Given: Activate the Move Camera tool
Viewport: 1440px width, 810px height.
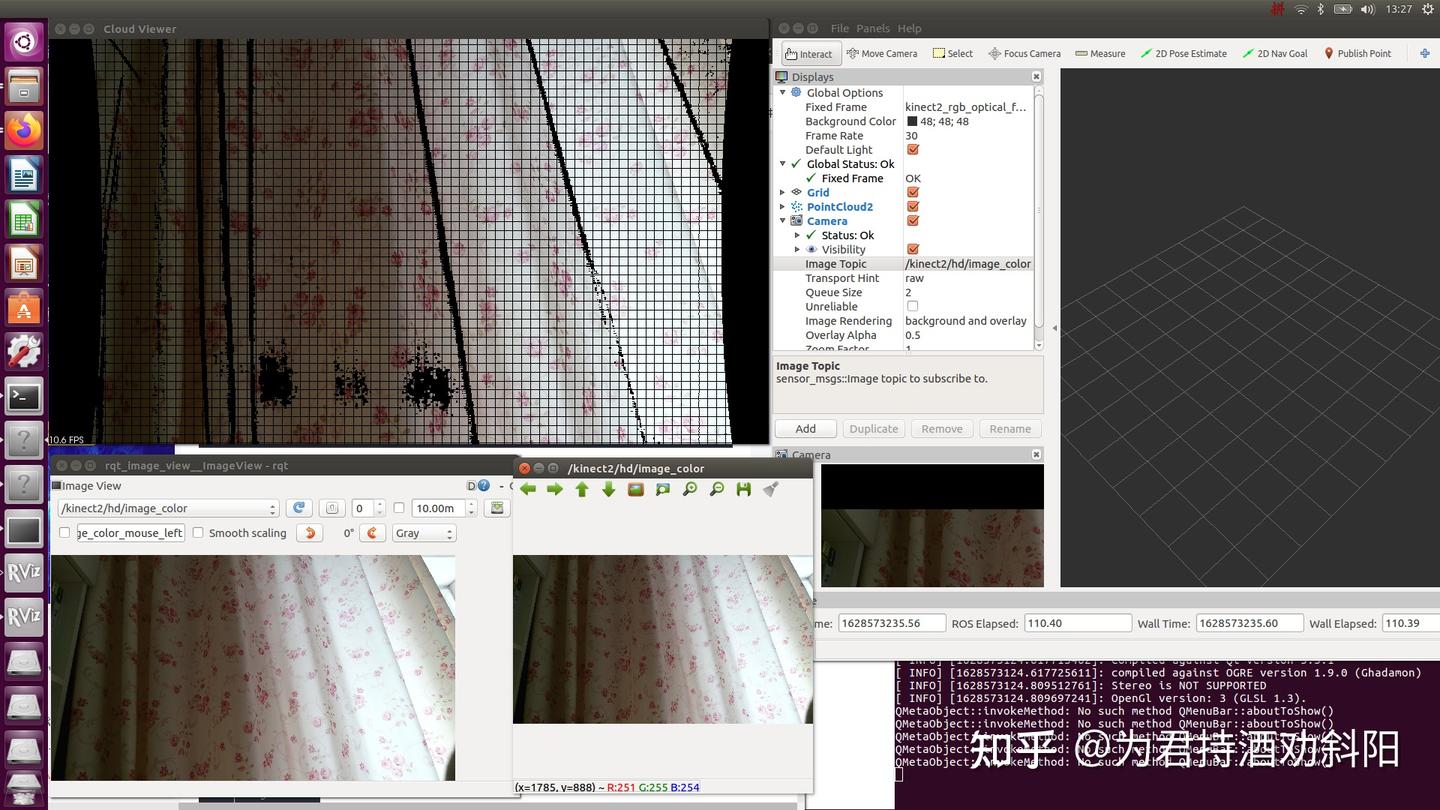Looking at the screenshot, I should click(882, 53).
